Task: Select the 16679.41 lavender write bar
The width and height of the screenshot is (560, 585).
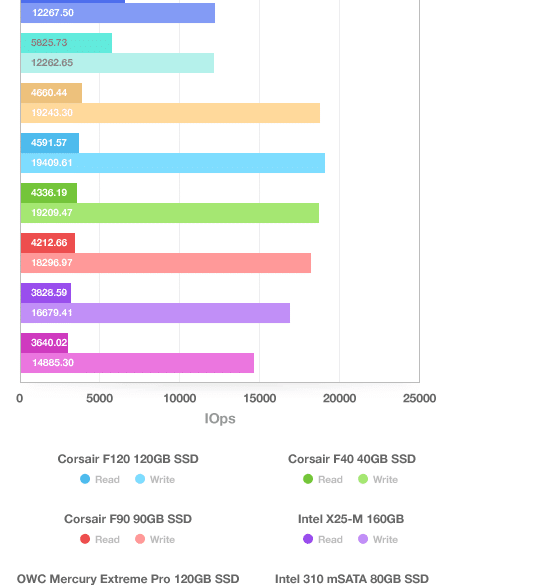Action: click(155, 313)
